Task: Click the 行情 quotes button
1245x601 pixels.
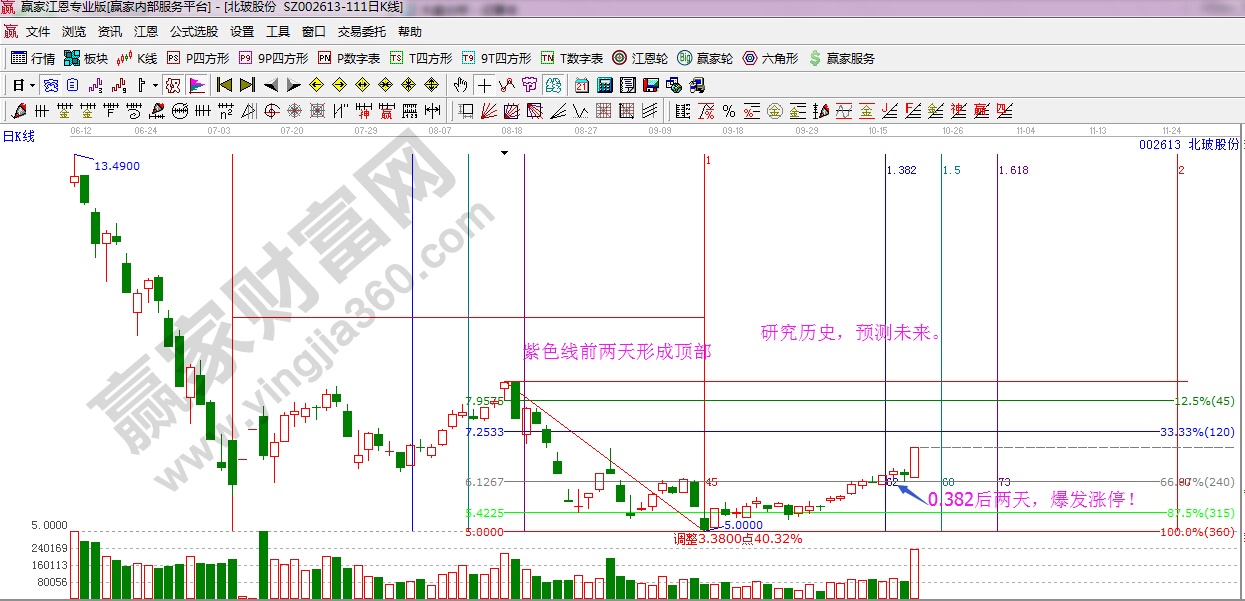Action: [33, 58]
